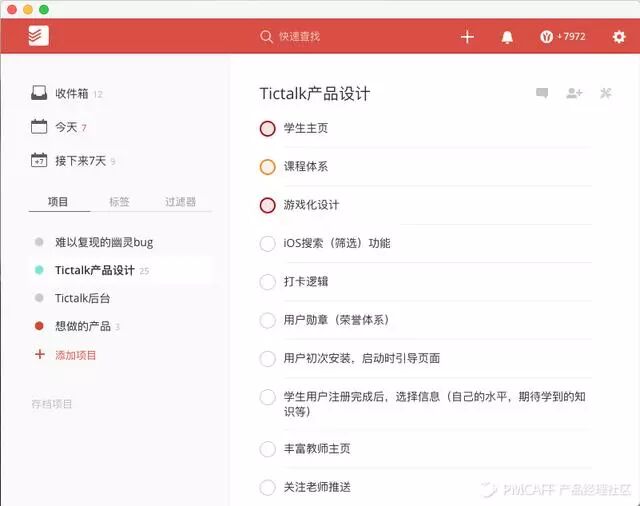This screenshot has height=506, width=640.
Task: Select project 想做的产品
Action: pyautogui.click(x=83, y=326)
